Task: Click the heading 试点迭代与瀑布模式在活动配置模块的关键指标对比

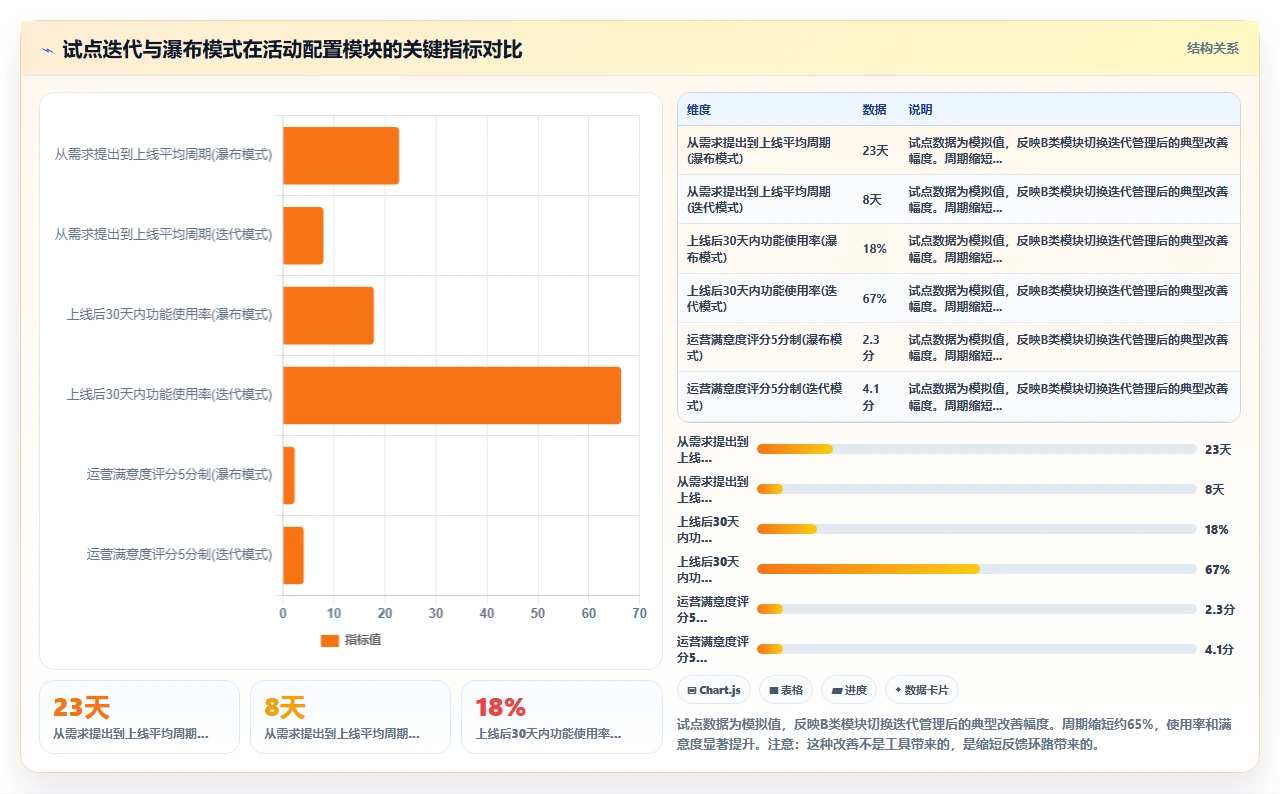Action: 292,50
